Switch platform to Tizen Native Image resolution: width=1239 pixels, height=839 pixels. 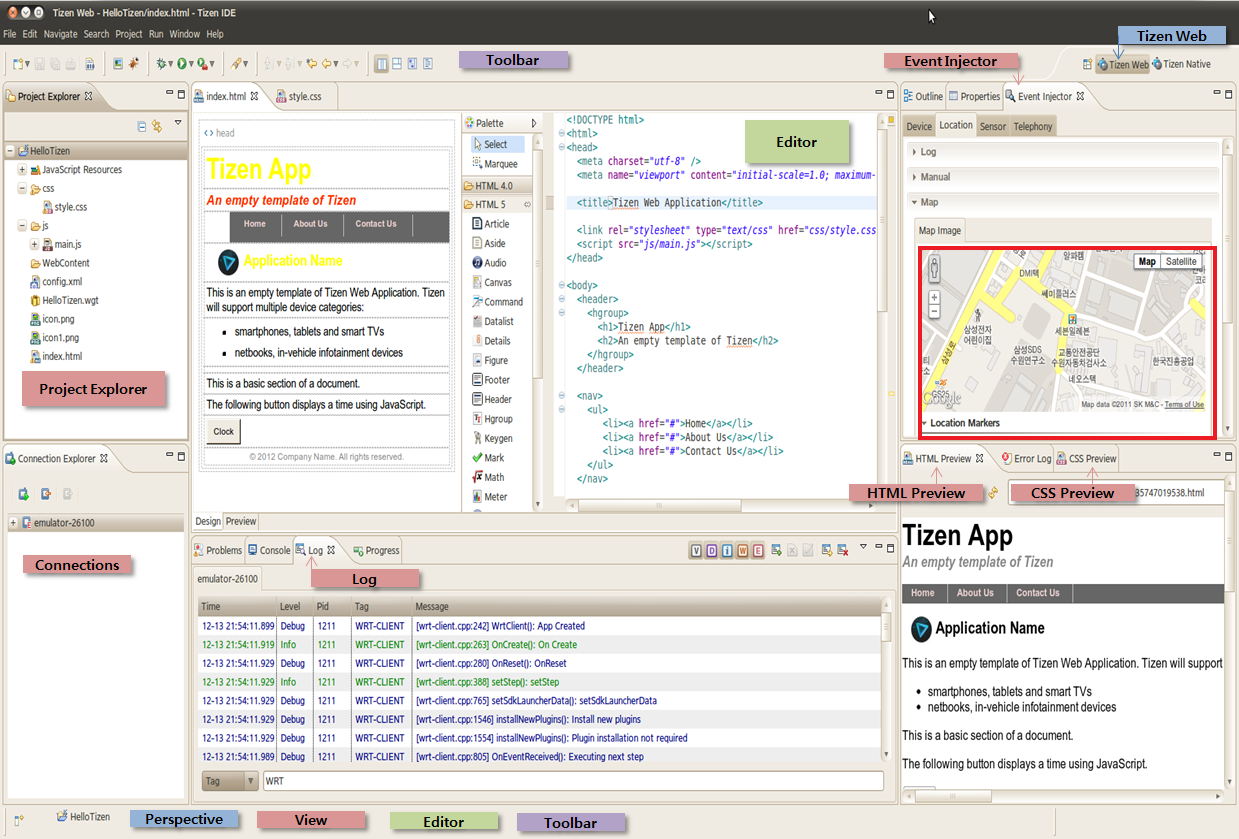point(1186,63)
